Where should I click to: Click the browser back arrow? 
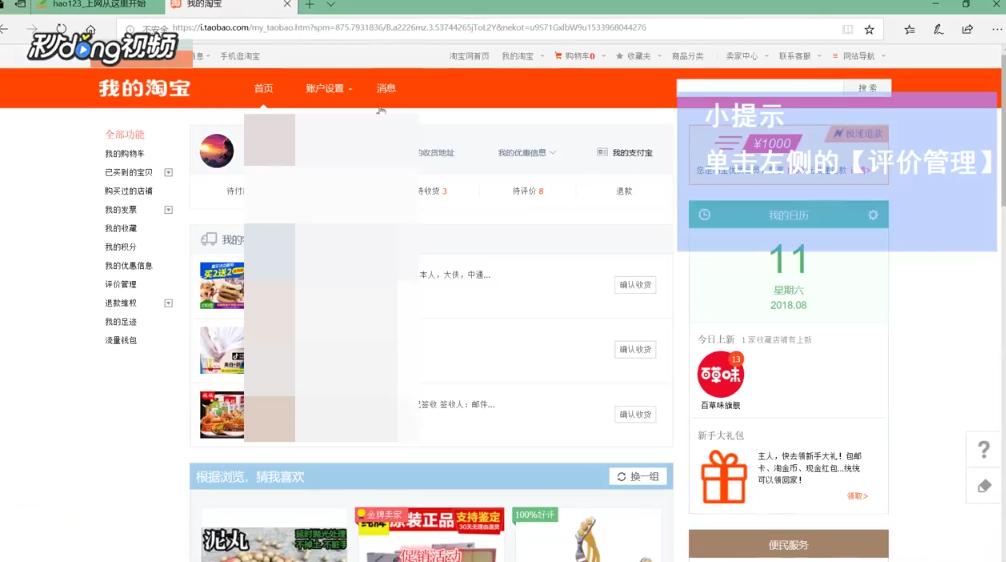[4, 29]
